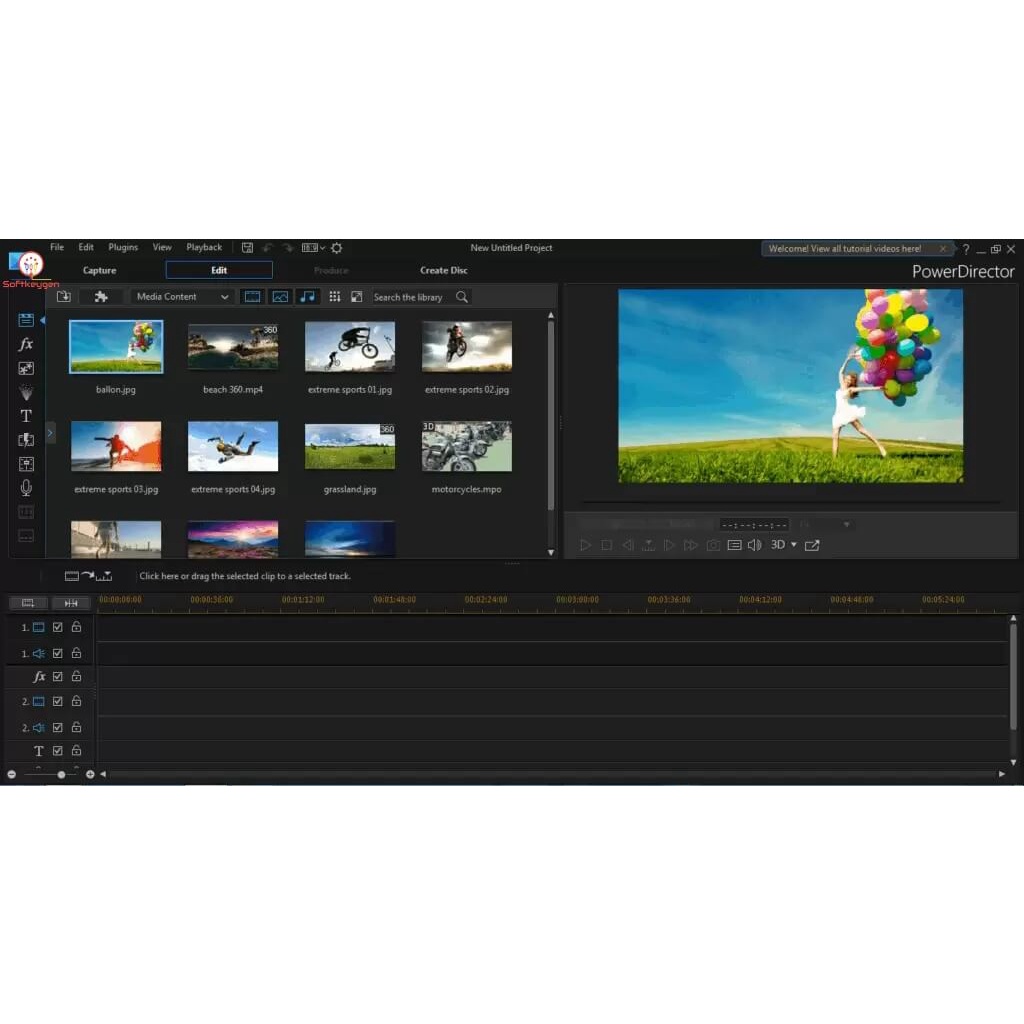Viewport: 1024px width, 1024px height.
Task: Open the Audio Mixing Room icon
Action: [x=26, y=464]
